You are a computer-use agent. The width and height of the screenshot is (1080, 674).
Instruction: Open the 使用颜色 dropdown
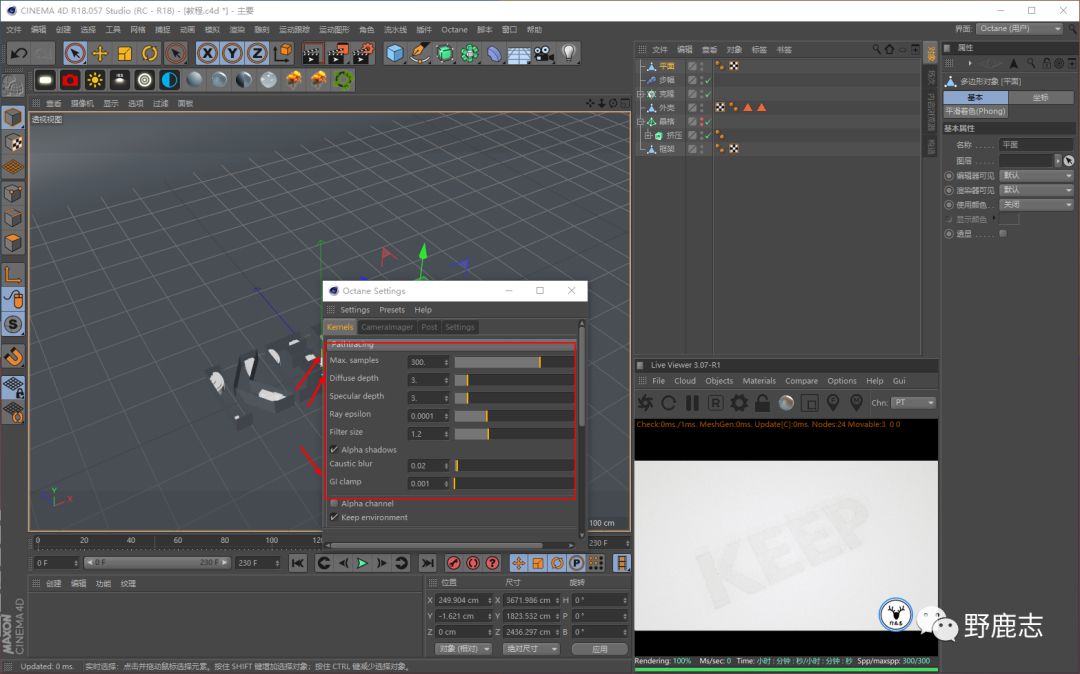coord(1036,205)
